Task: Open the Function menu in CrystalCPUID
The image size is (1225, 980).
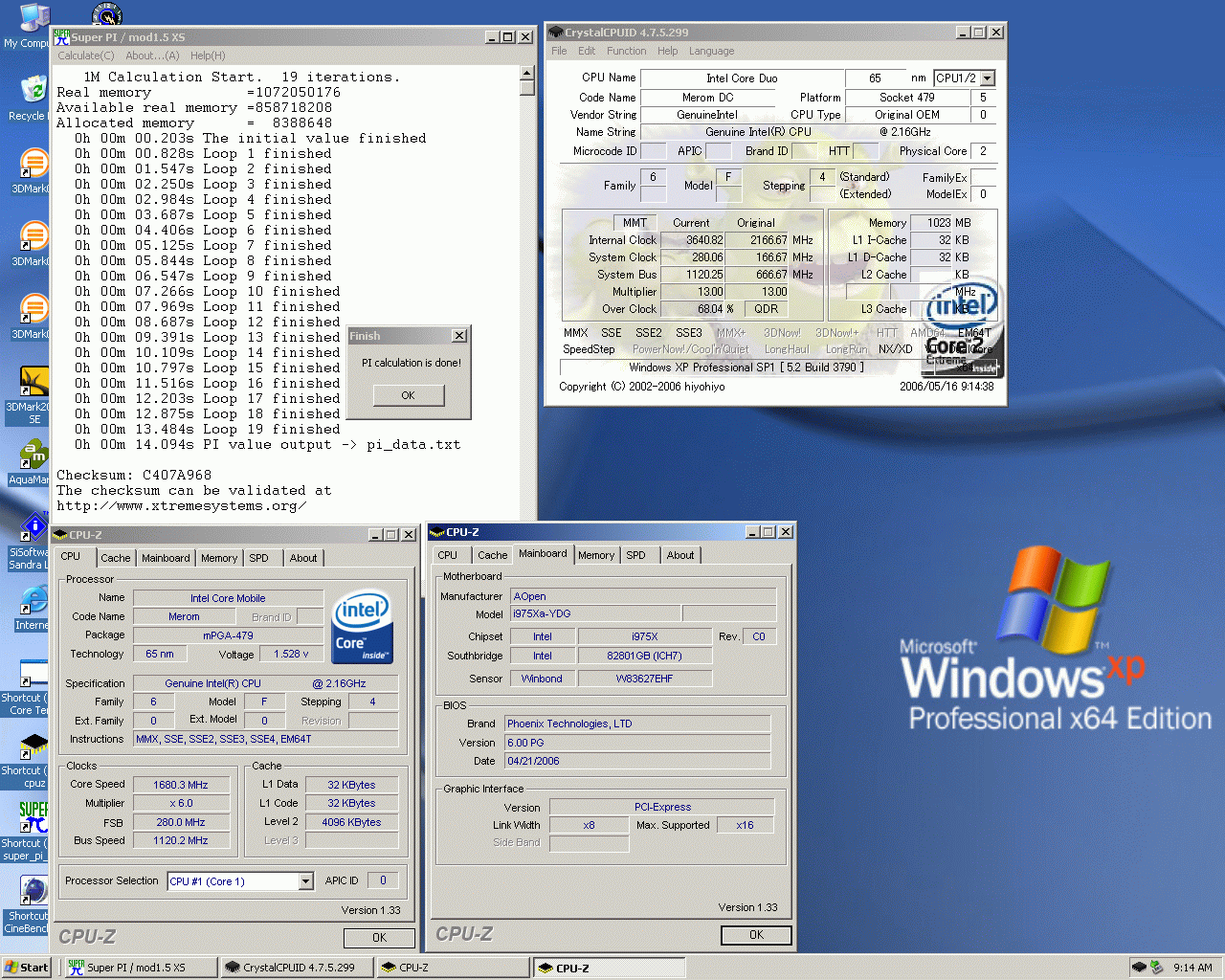Action: point(626,51)
